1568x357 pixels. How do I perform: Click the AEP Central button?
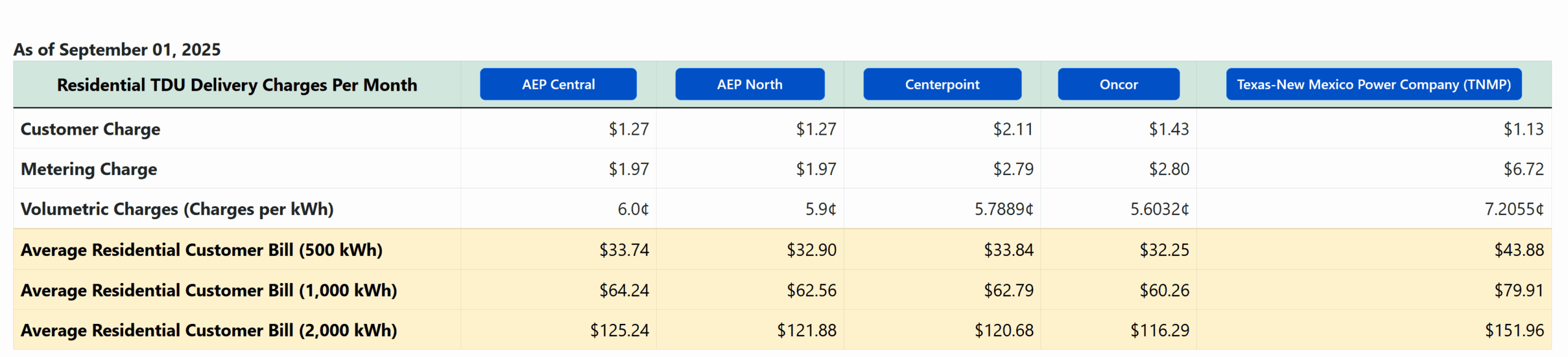pyautogui.click(x=558, y=85)
